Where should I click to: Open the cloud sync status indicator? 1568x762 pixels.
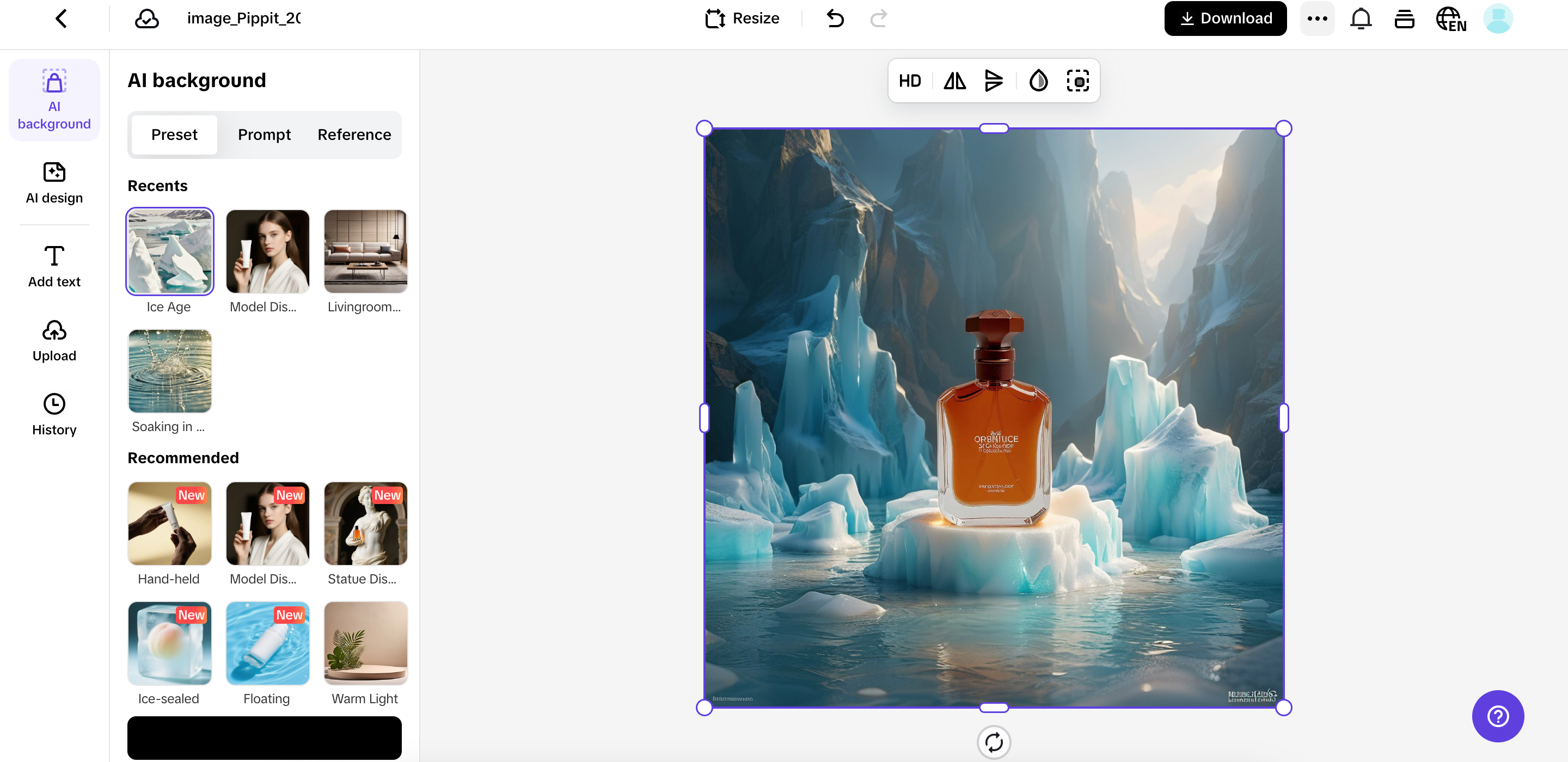145,19
